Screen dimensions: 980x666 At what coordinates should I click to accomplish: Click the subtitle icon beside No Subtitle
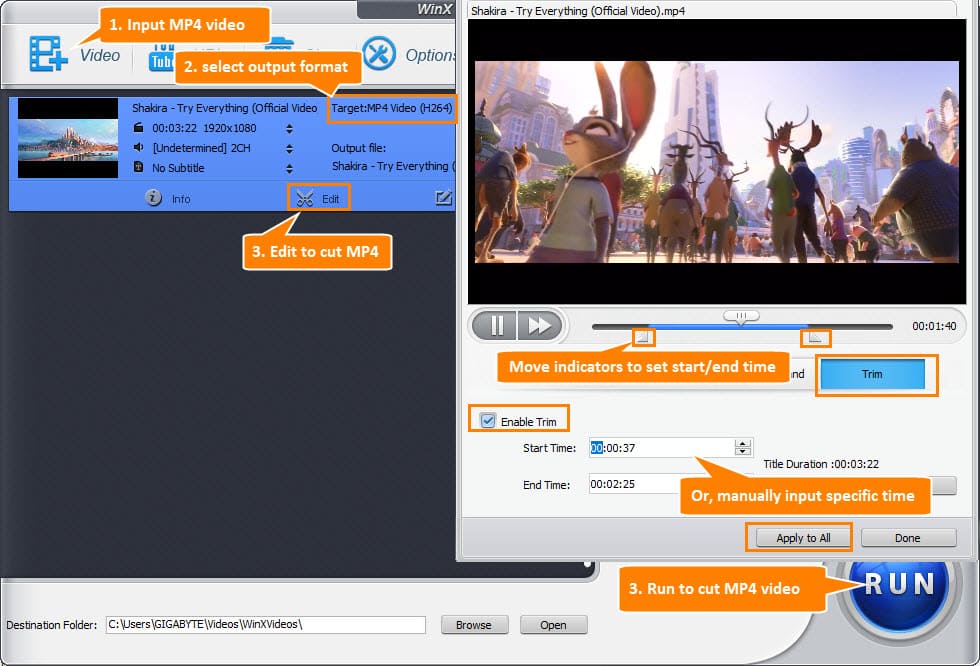(139, 167)
